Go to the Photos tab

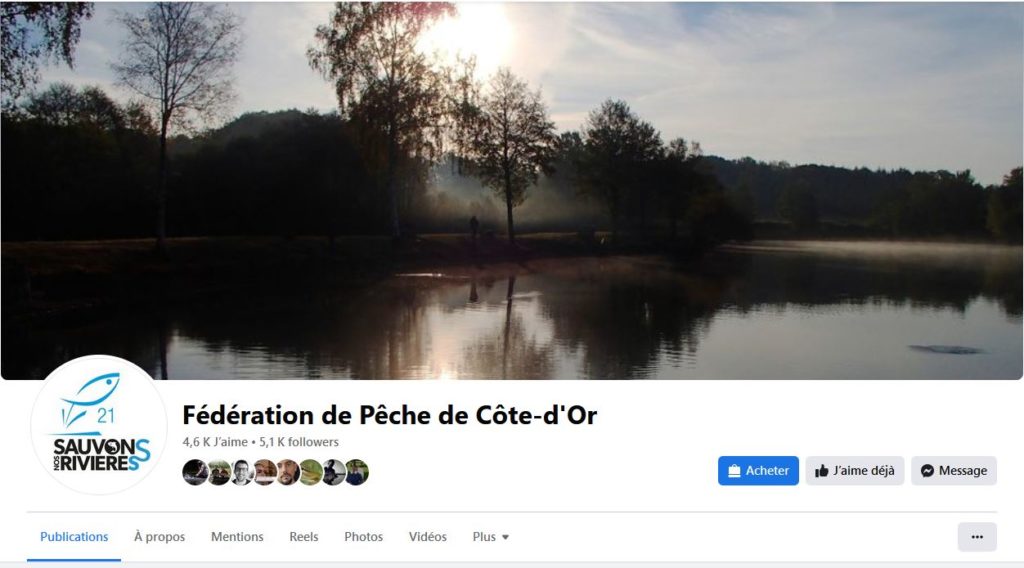(x=364, y=537)
